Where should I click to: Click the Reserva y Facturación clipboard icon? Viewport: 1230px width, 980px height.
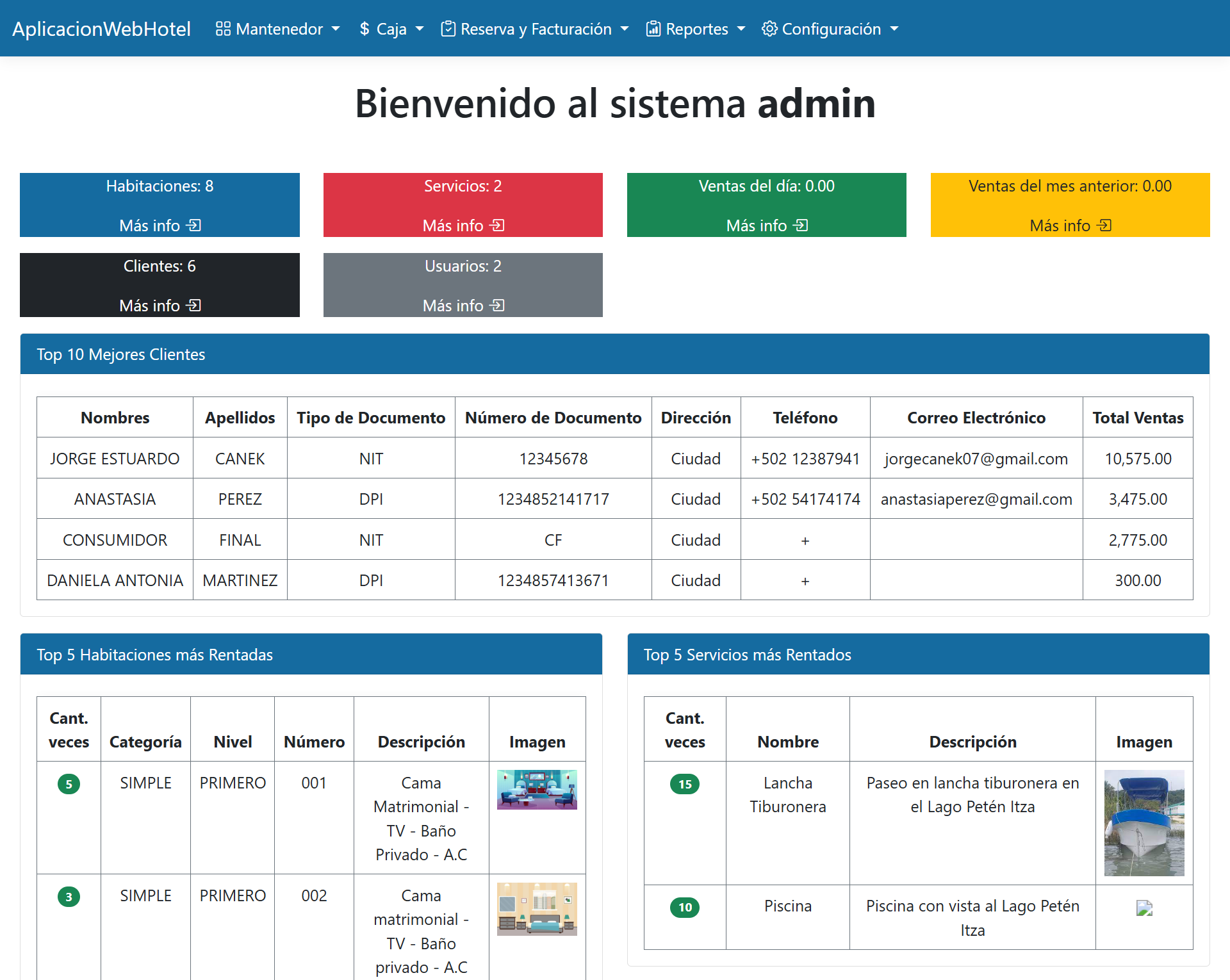[x=448, y=29]
